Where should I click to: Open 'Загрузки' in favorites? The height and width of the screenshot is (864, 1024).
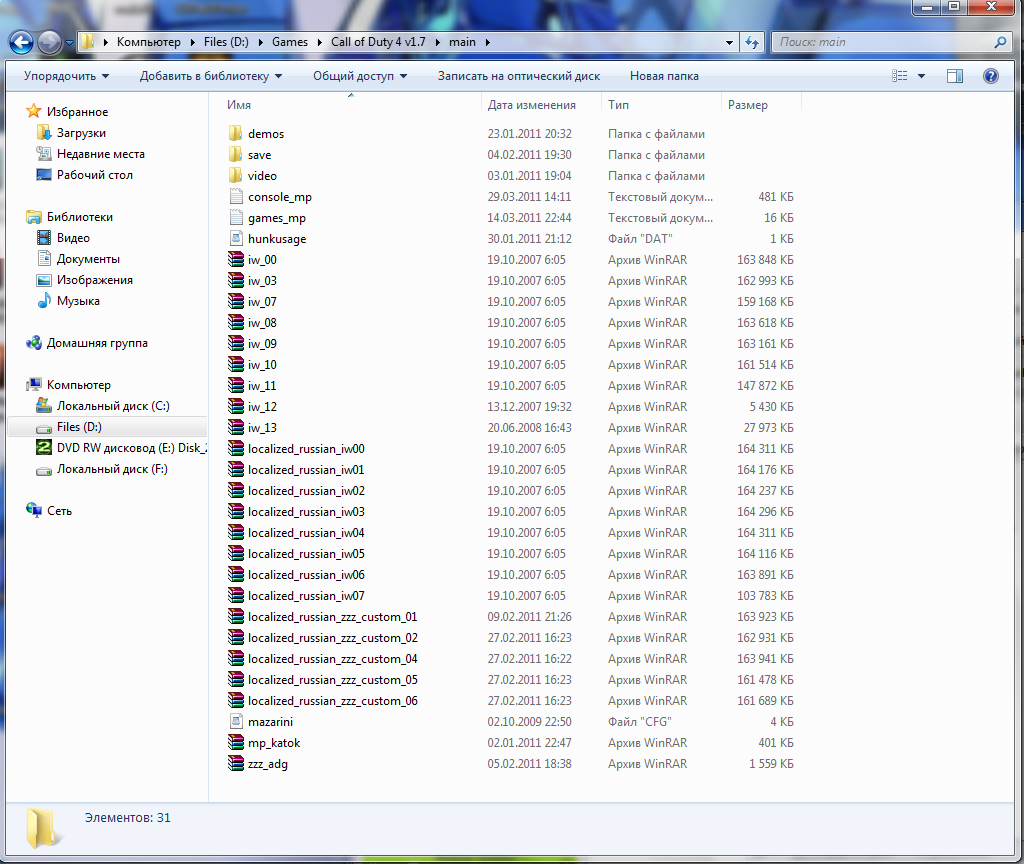81,133
